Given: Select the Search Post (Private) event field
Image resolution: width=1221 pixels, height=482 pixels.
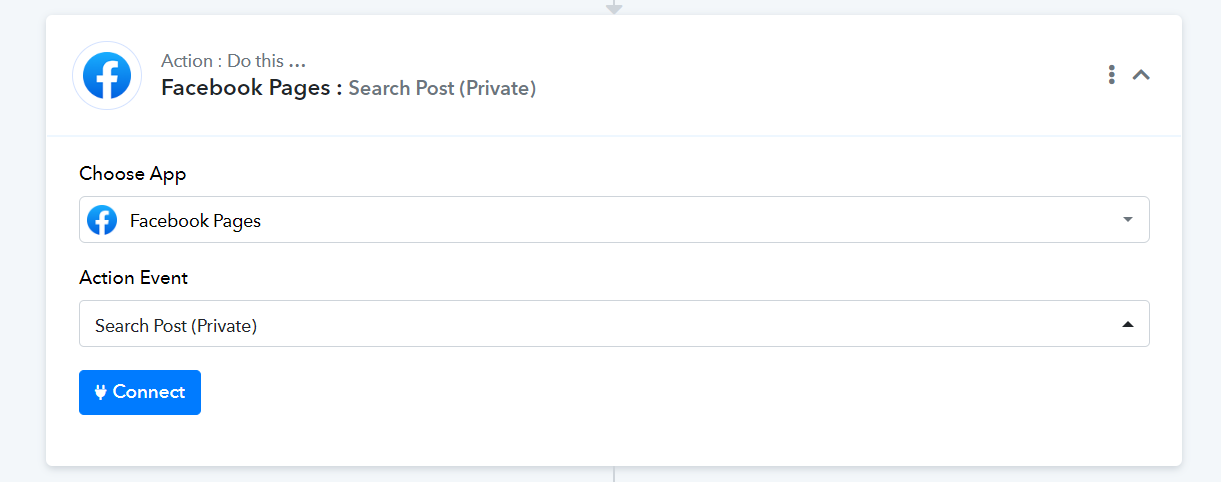Looking at the screenshot, I should pyautogui.click(x=614, y=324).
